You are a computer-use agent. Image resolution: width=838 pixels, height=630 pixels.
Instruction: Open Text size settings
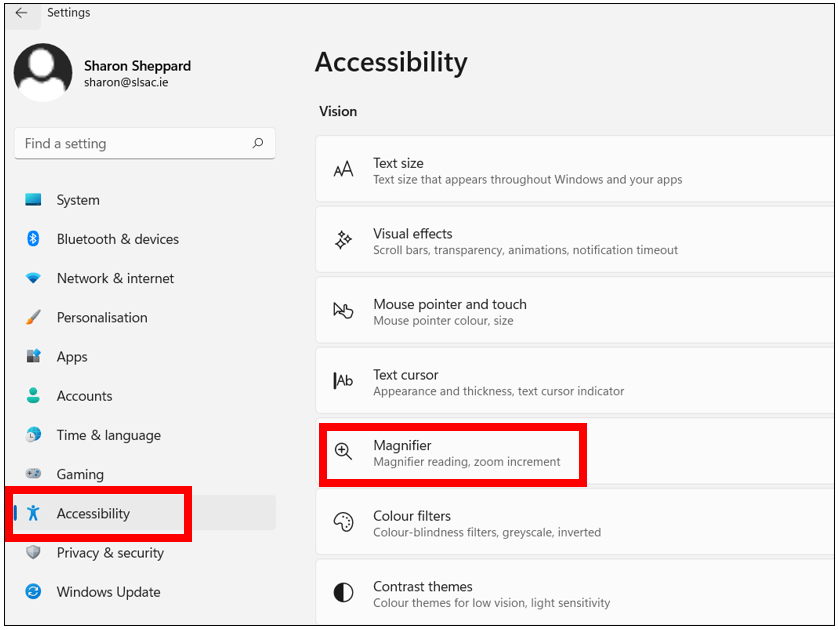575,169
